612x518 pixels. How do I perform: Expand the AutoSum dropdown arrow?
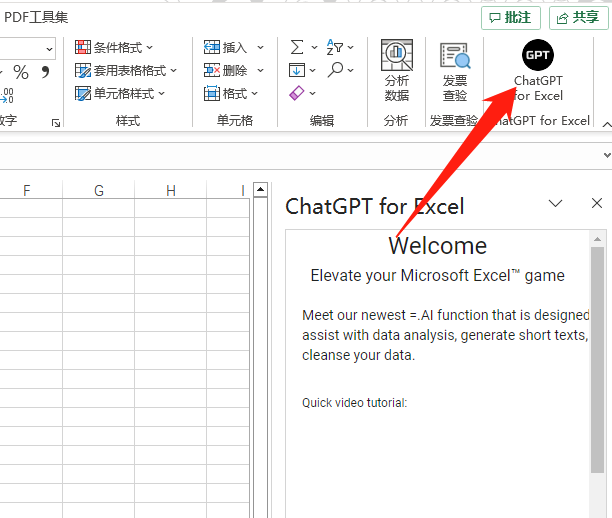(314, 48)
